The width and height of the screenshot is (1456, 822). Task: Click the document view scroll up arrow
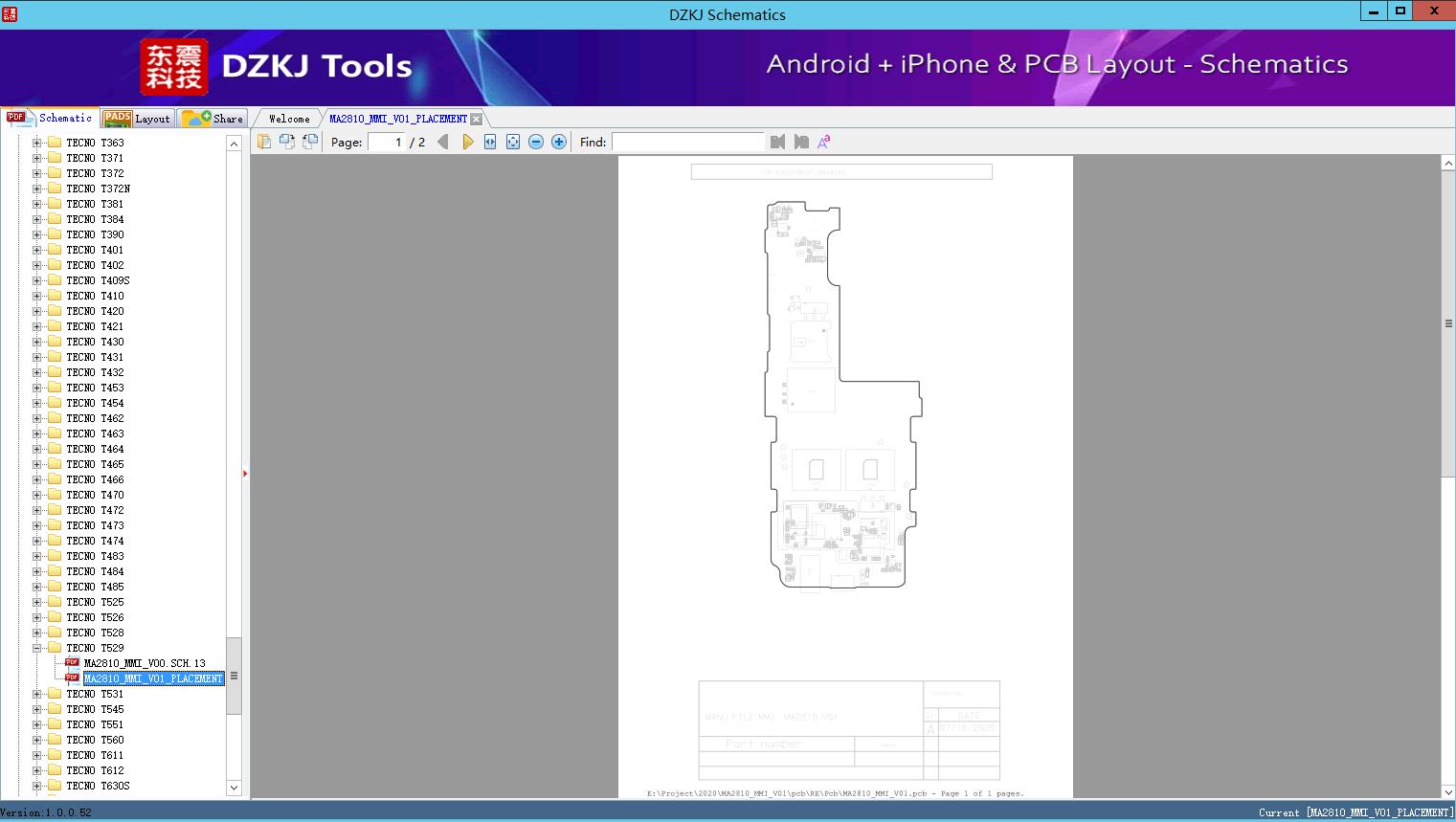click(1448, 164)
